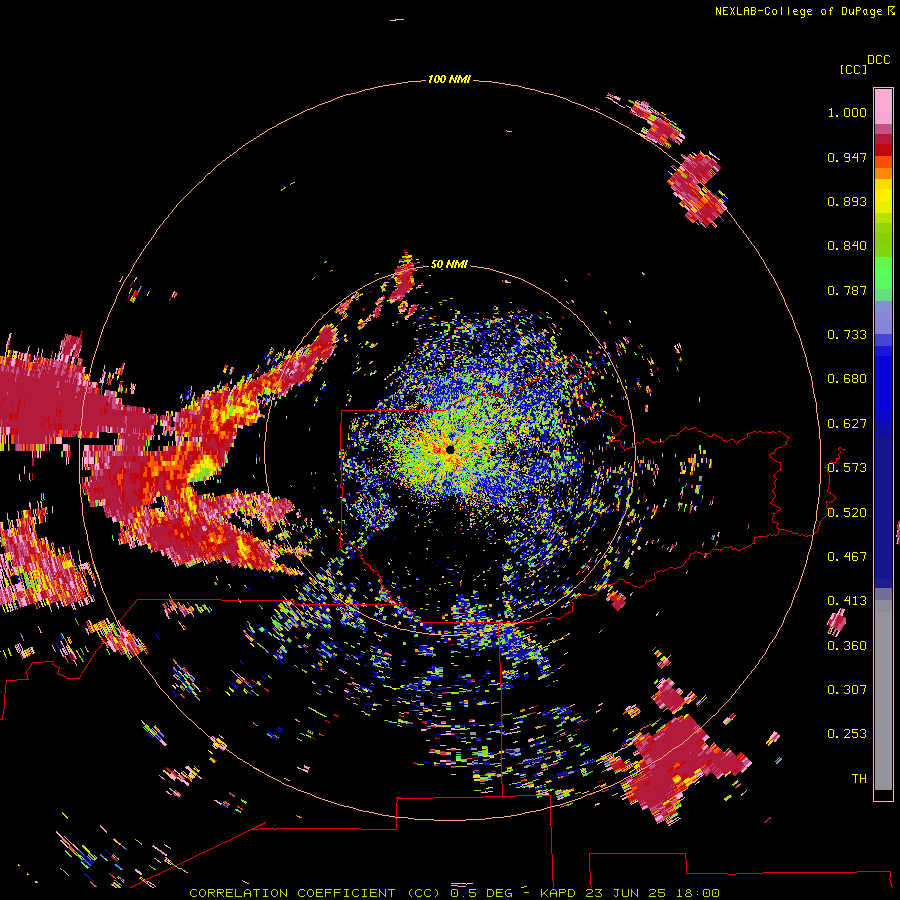Click the 50 NMI range ring label

pyautogui.click(x=449, y=264)
